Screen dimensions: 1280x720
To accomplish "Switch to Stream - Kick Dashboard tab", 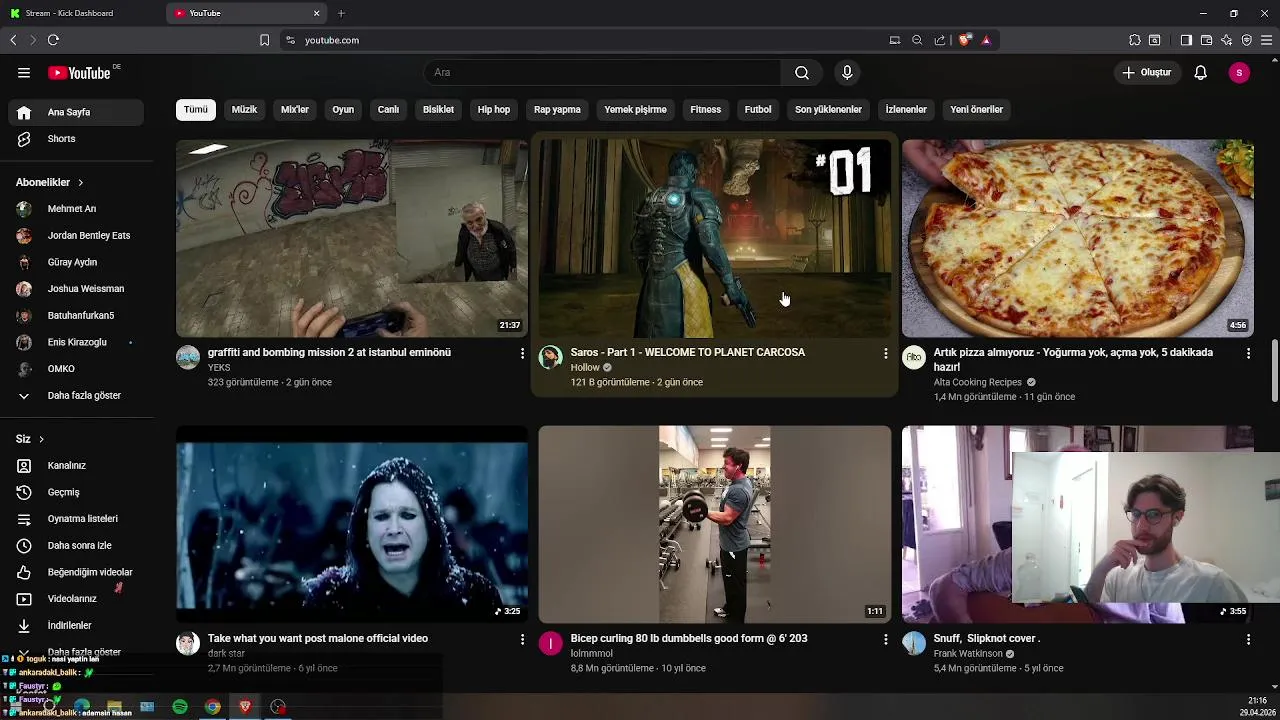I will (x=80, y=13).
